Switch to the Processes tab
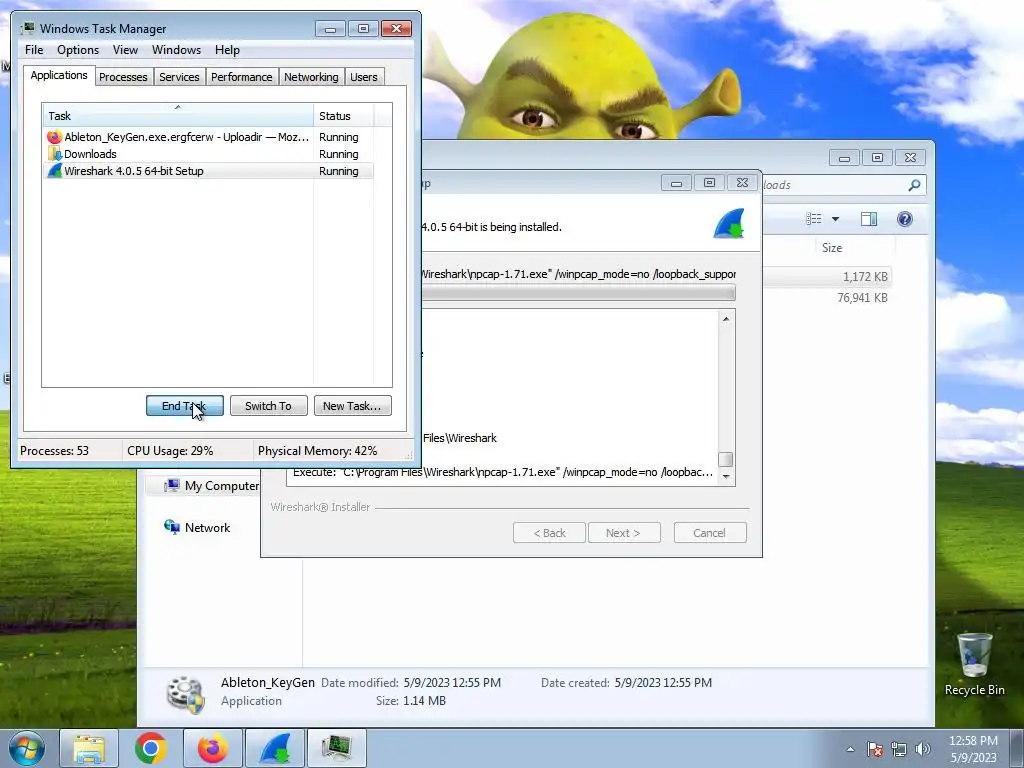1024x768 pixels. click(123, 77)
